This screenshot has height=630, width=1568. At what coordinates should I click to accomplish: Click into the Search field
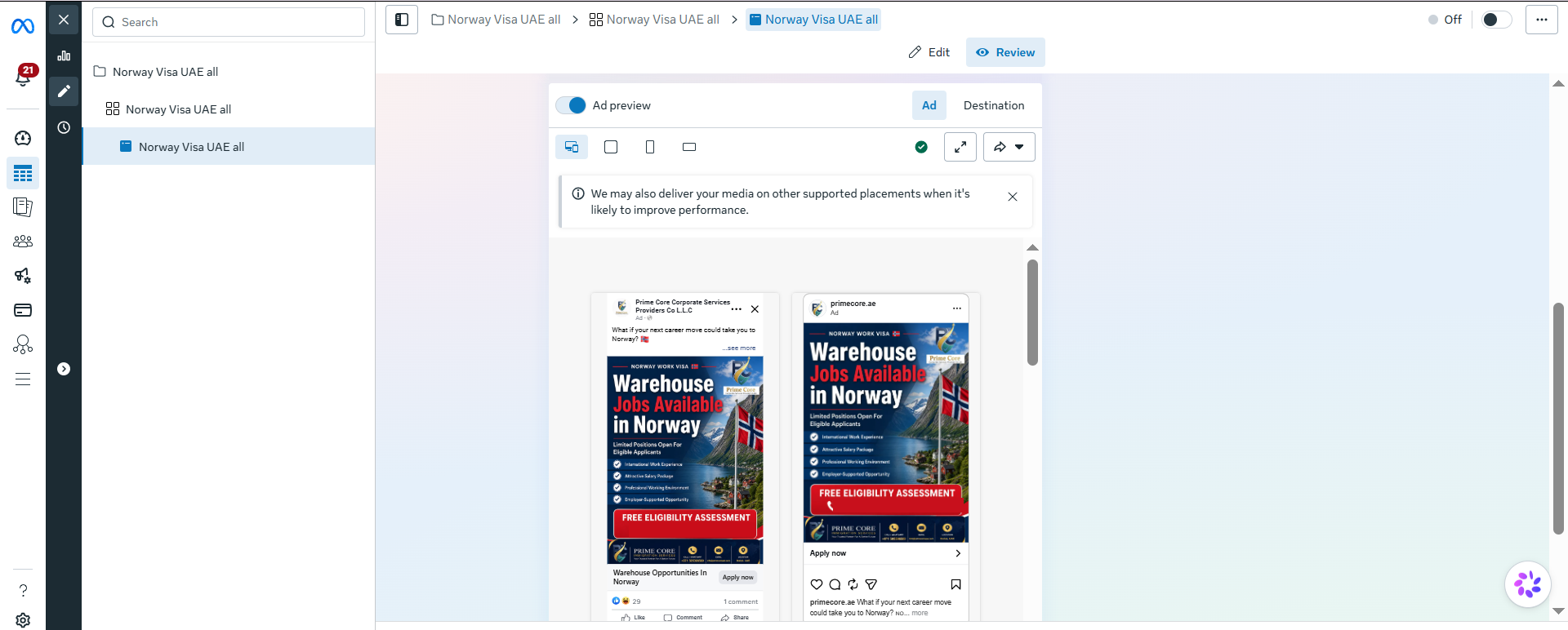tap(229, 22)
